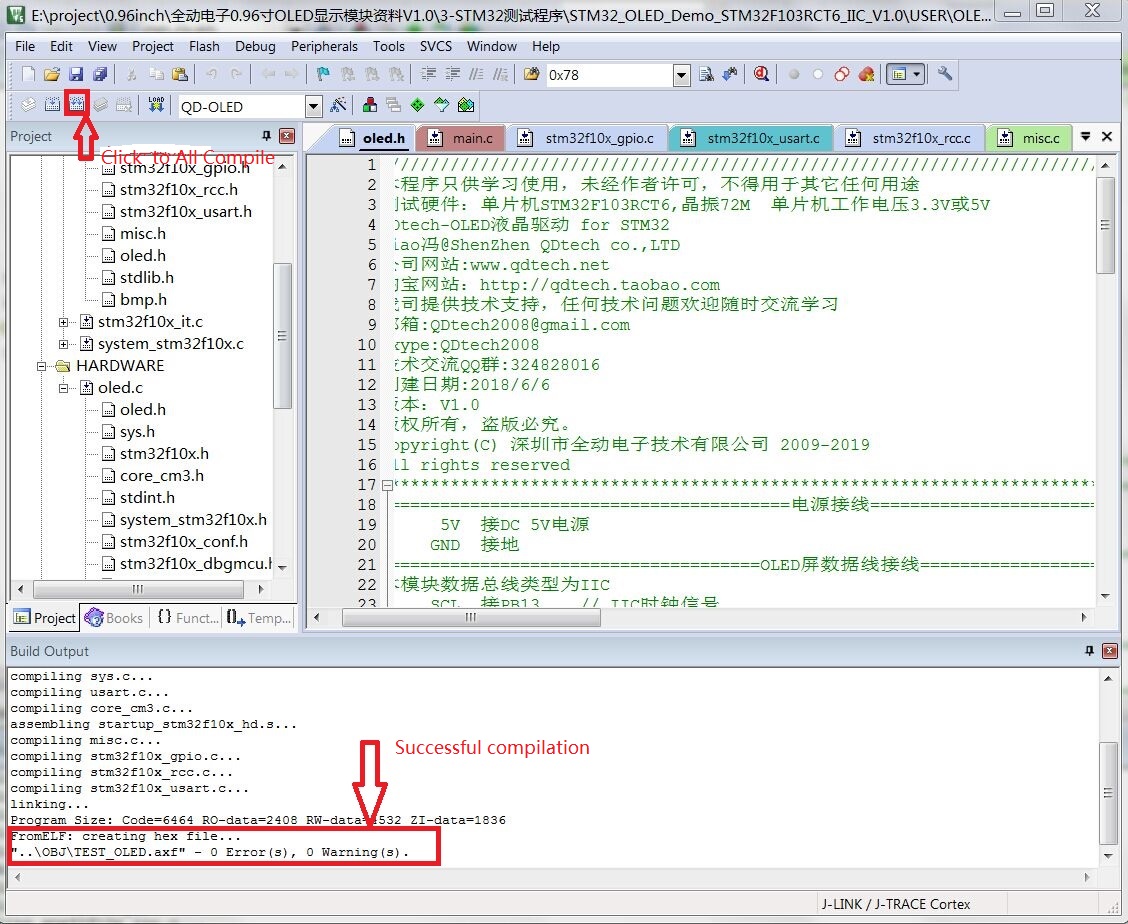Viewport: 1128px width, 924px height.
Task: Click the Open file folder icon
Action: point(52,74)
